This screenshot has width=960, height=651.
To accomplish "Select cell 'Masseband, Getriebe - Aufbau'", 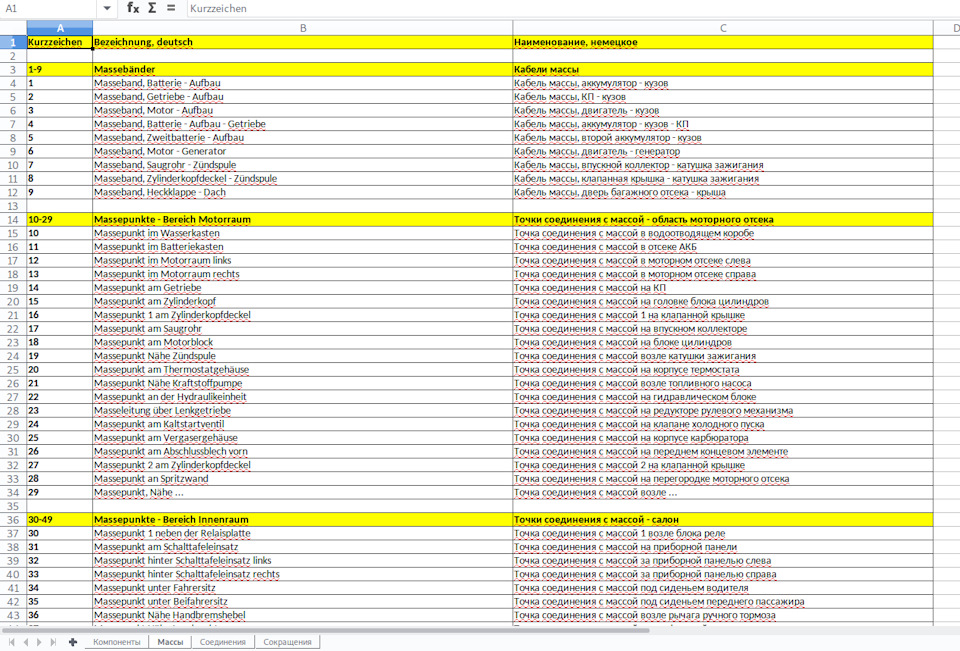I will 303,97.
